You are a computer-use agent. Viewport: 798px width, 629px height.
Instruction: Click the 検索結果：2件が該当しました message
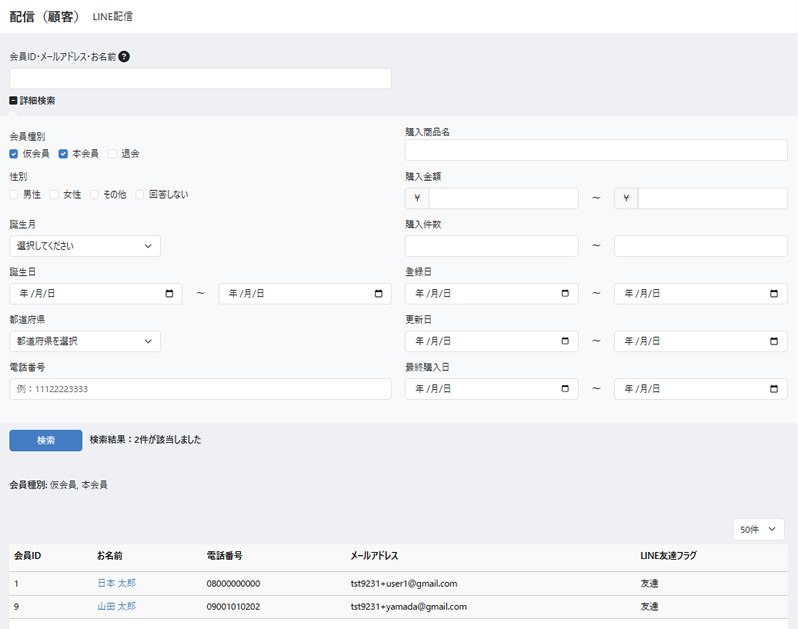[x=146, y=440]
